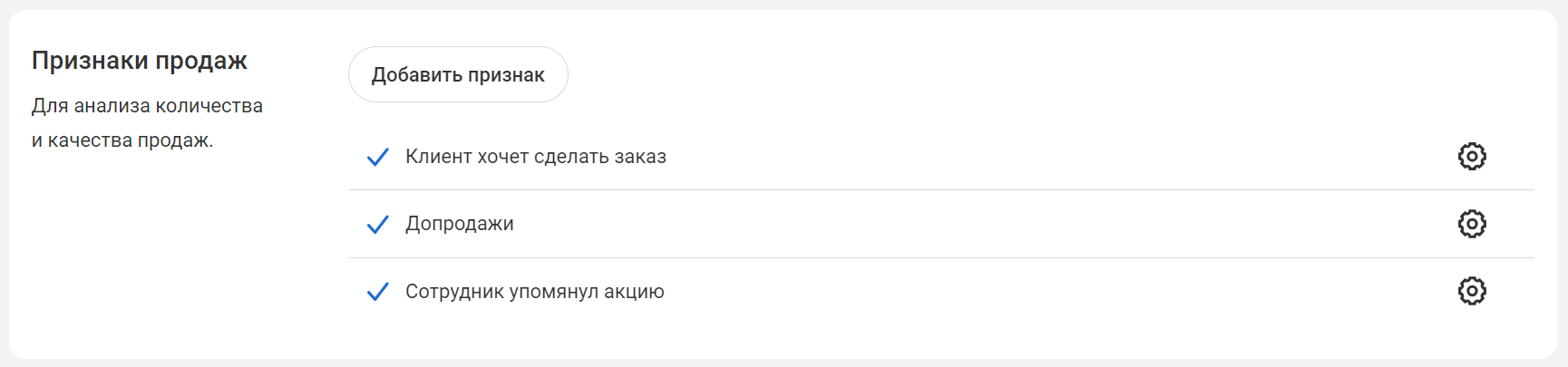Add a new sales indicator with Добавить признак
This screenshot has height=367, width=1568.
458,74
